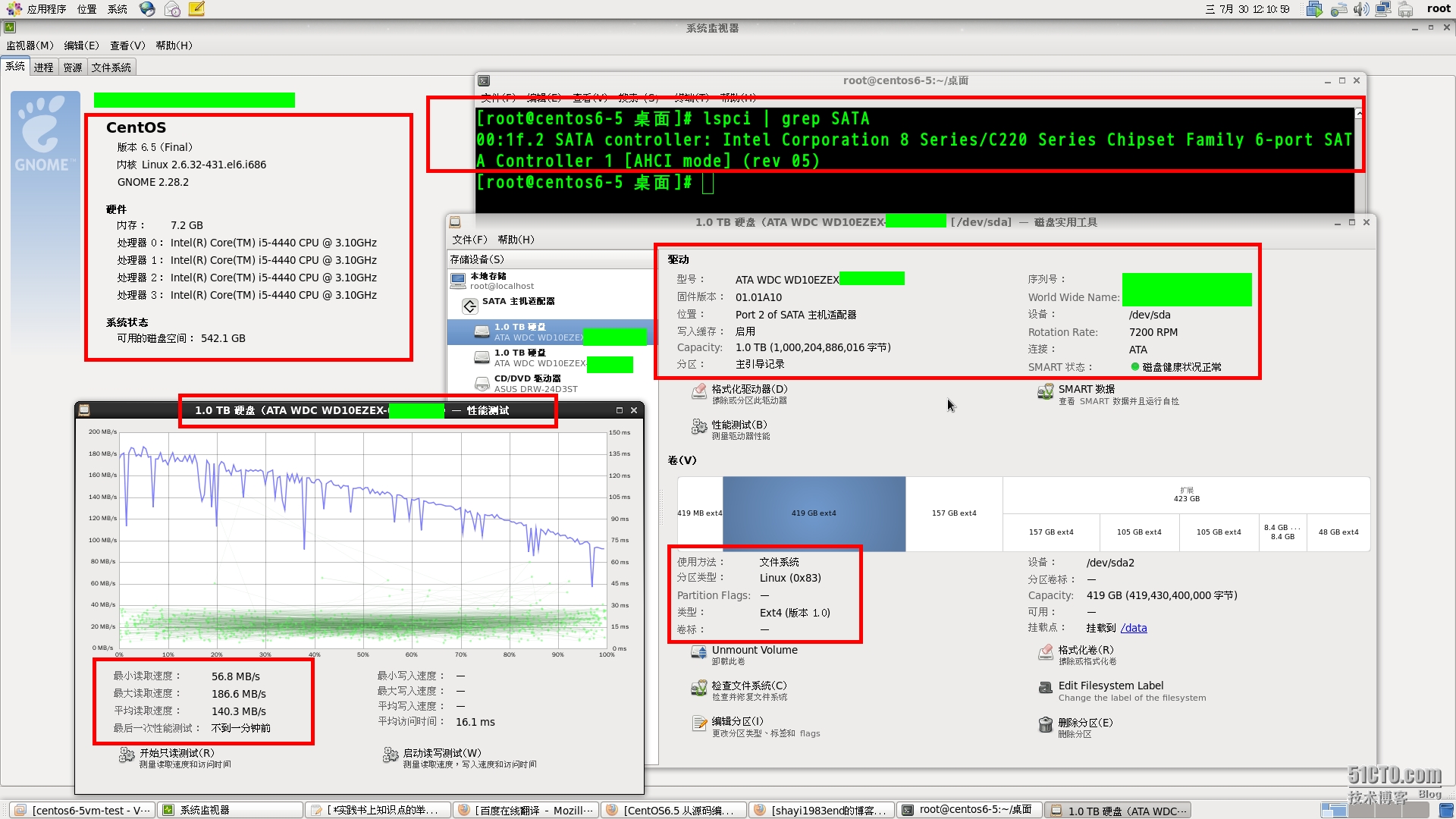The image size is (1456, 819).
Task: Select the SATA host adapter entry in storage list
Action: tap(510, 304)
